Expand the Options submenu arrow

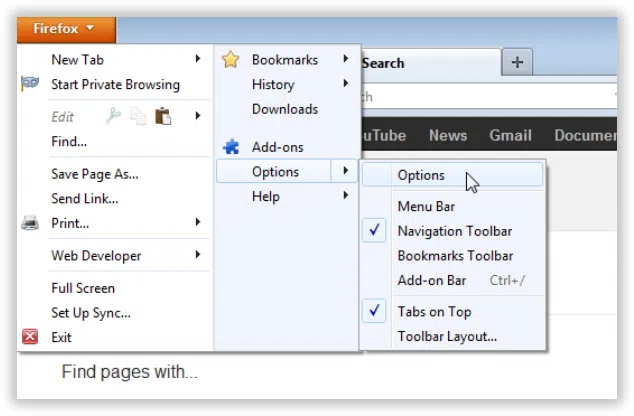345,171
